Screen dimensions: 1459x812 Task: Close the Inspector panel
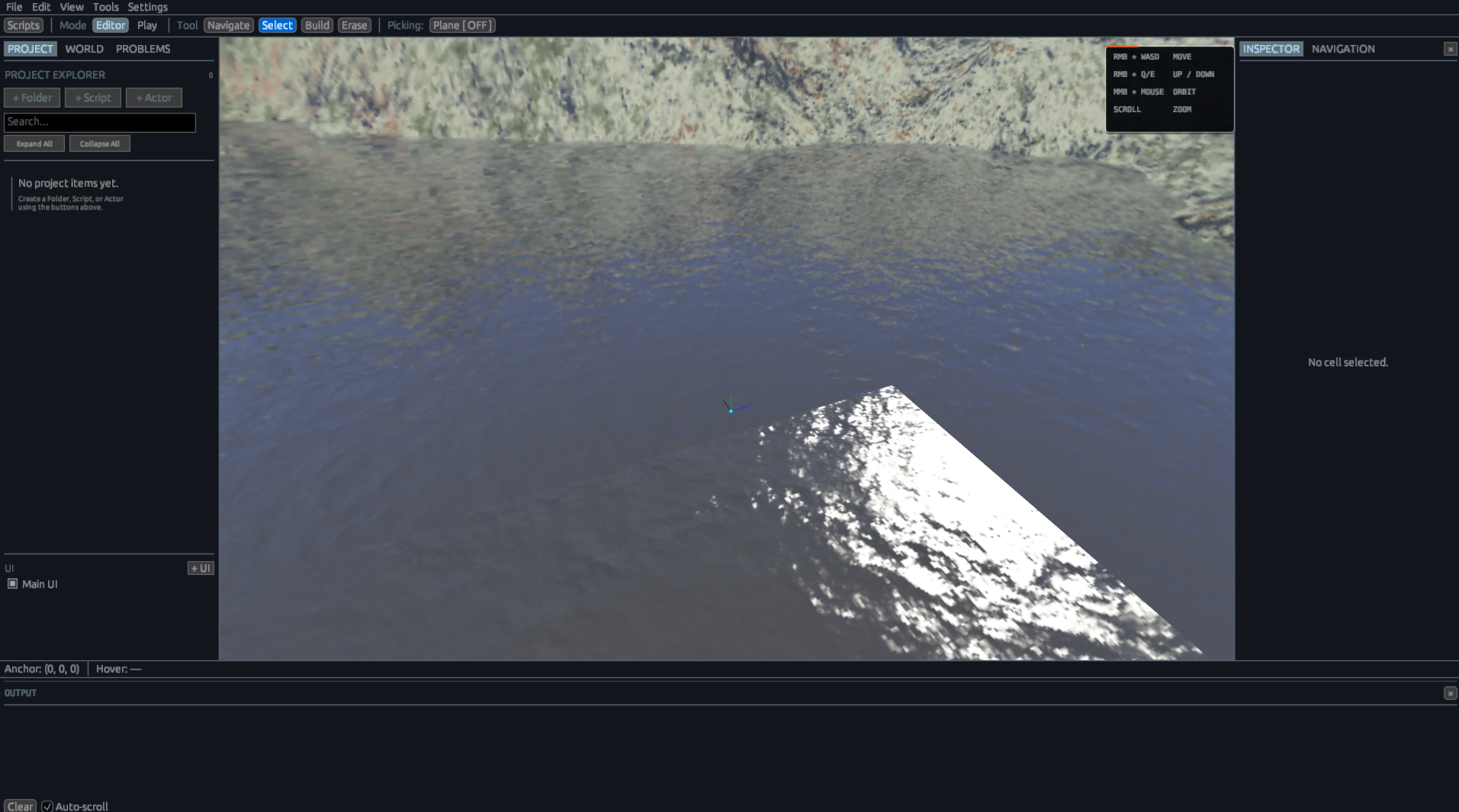tap(1450, 49)
